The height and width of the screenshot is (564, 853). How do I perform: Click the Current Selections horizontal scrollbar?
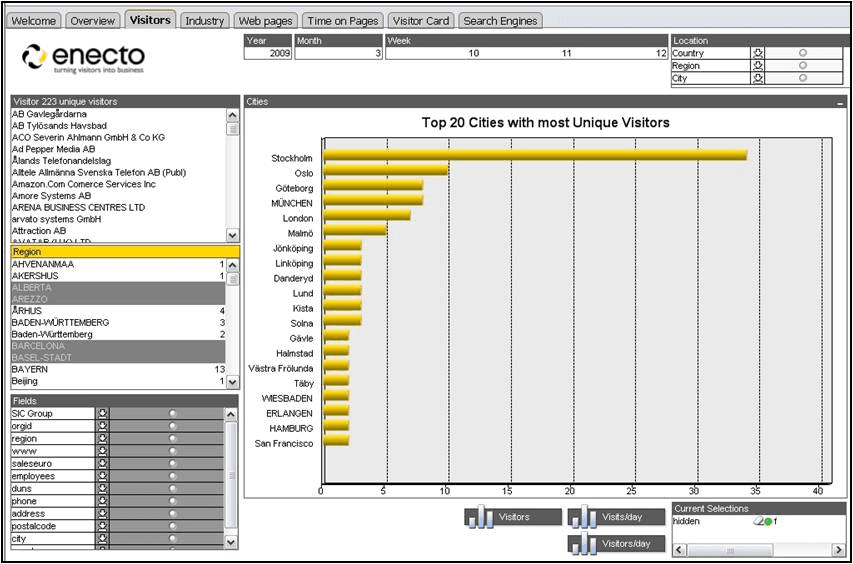click(x=759, y=550)
